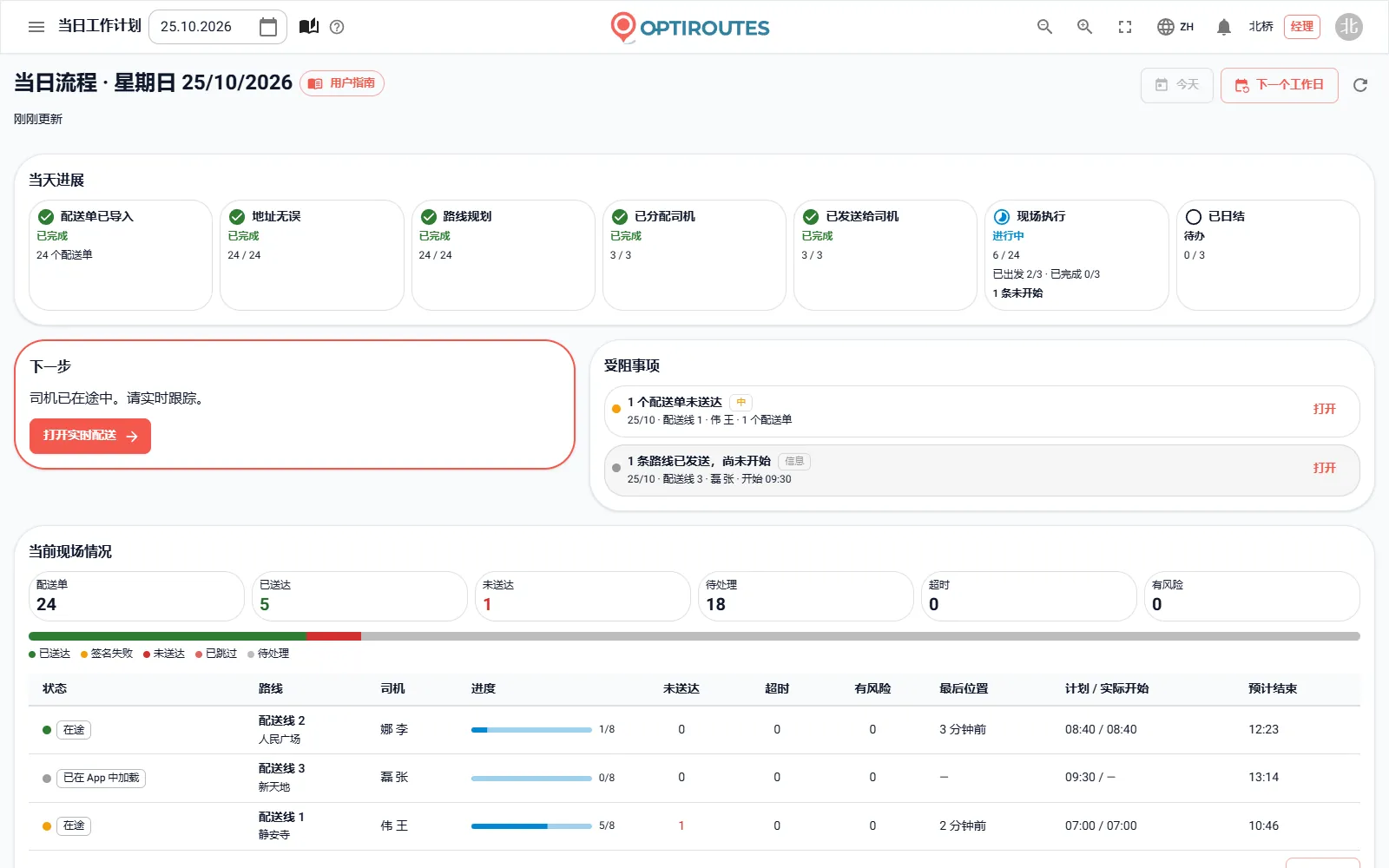Click progress bar of 配送线 1

click(531, 825)
